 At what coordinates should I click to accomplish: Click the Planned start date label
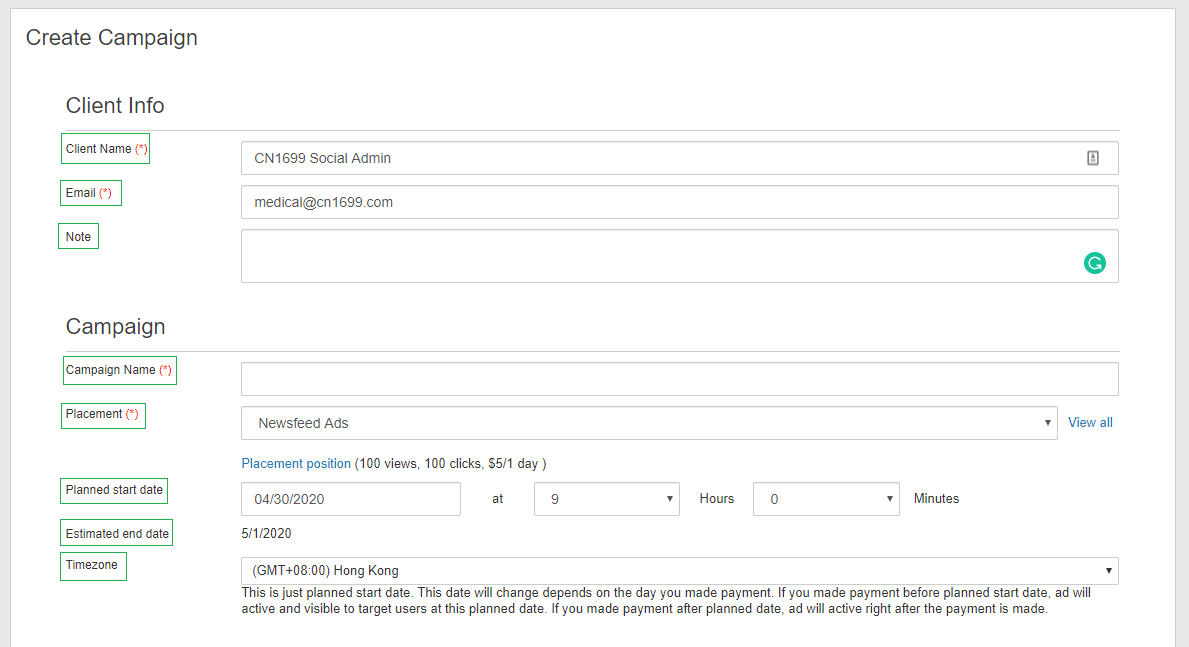click(113, 490)
